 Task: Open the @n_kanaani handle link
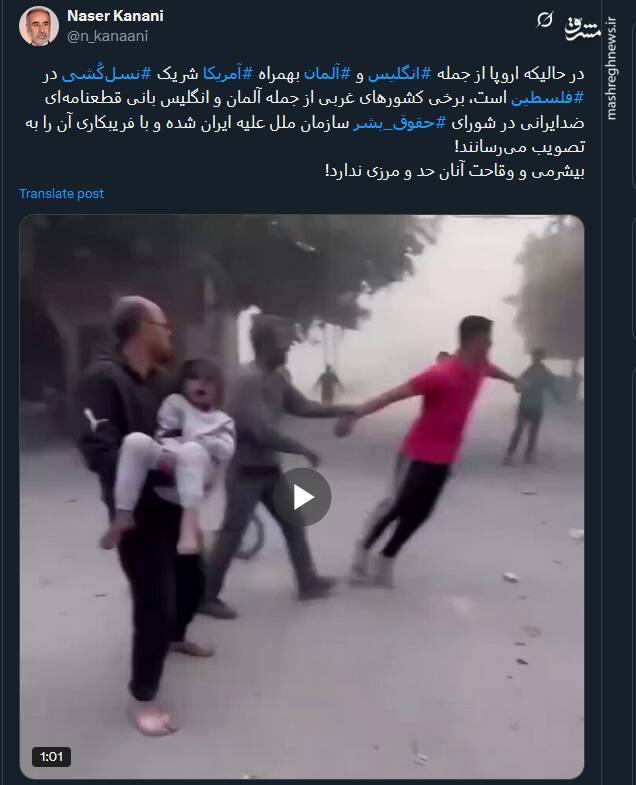(108, 37)
